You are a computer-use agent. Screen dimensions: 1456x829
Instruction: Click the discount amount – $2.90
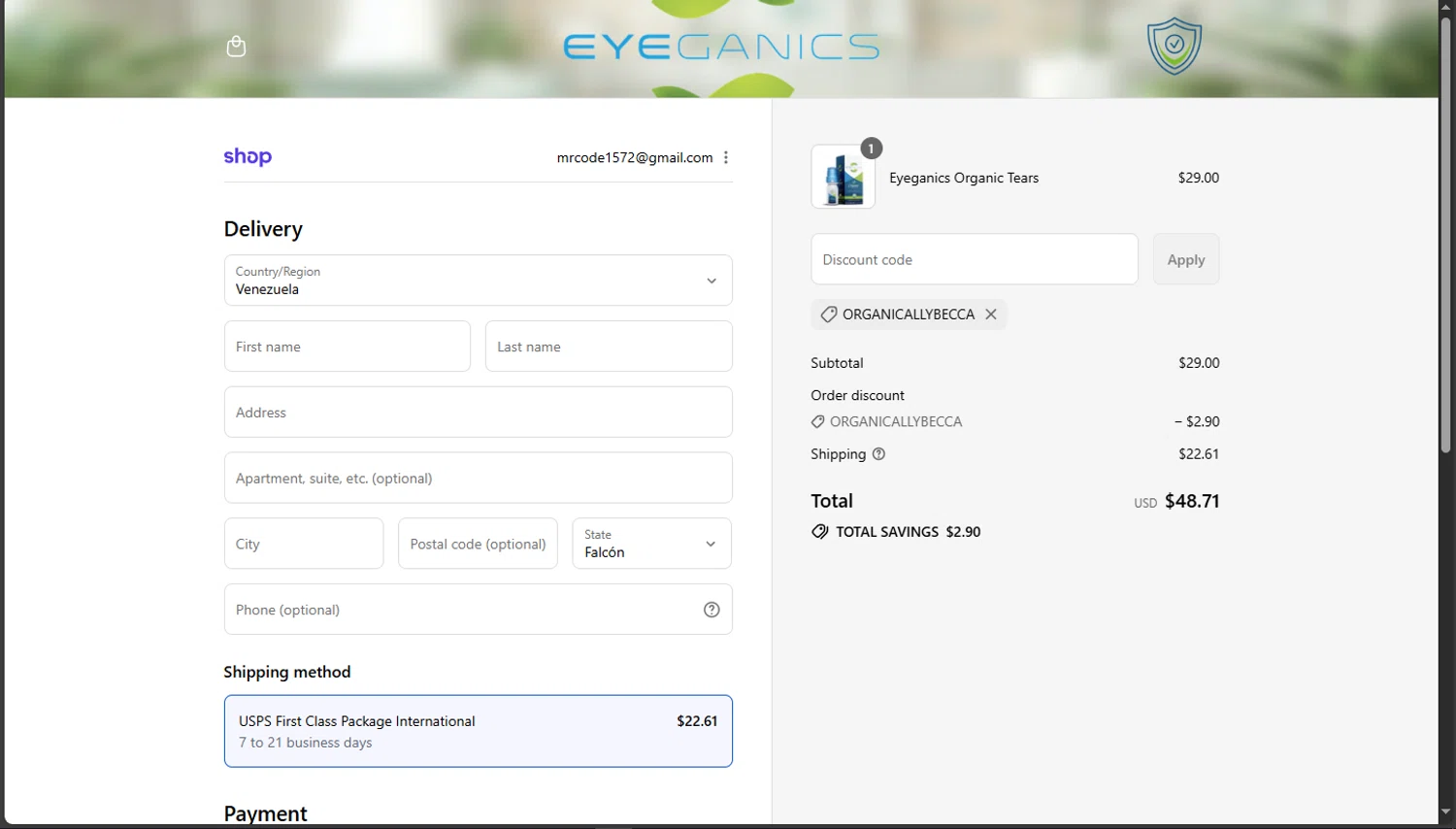(x=1197, y=421)
